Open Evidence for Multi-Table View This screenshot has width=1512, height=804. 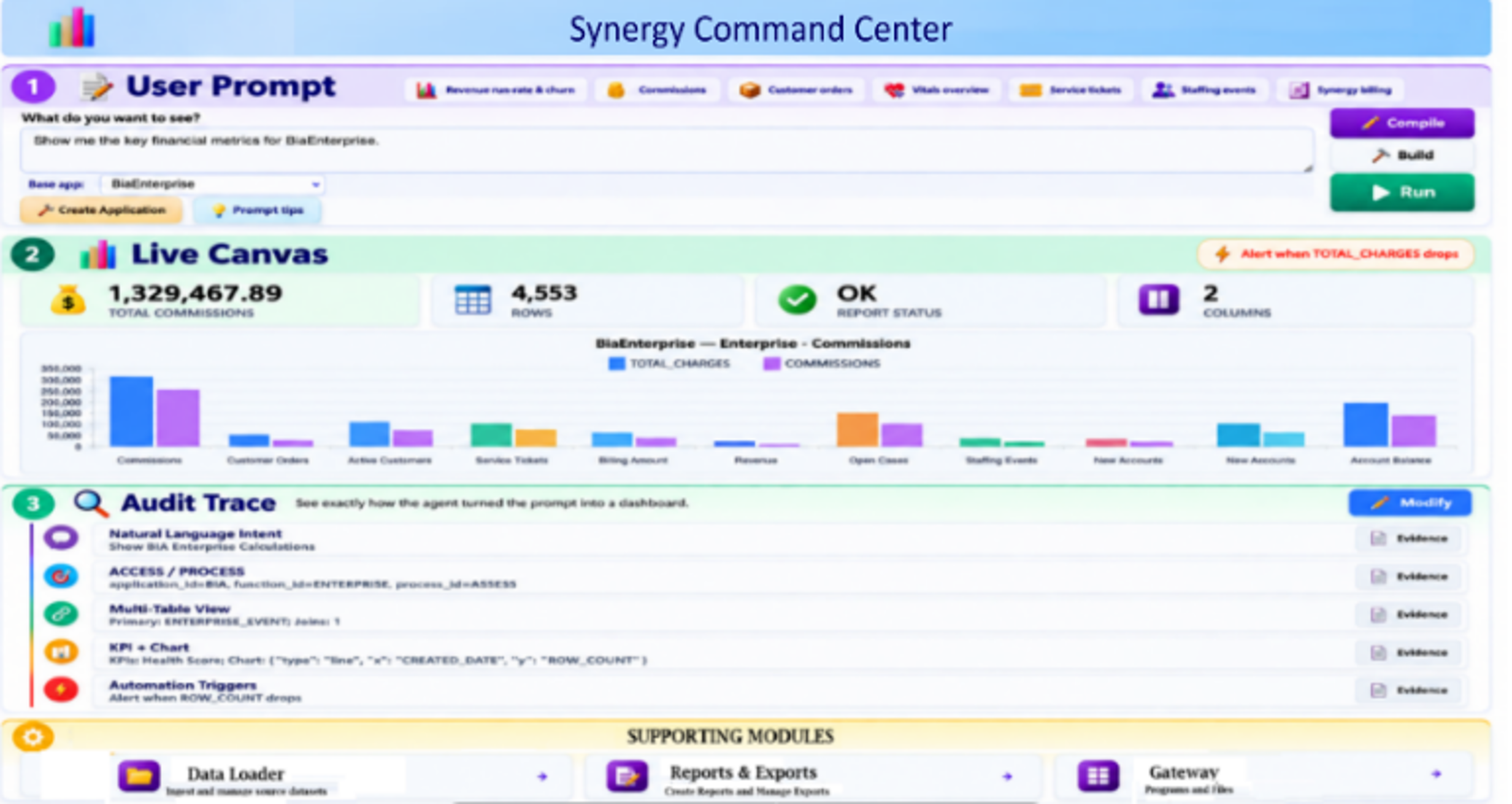[x=1408, y=615]
